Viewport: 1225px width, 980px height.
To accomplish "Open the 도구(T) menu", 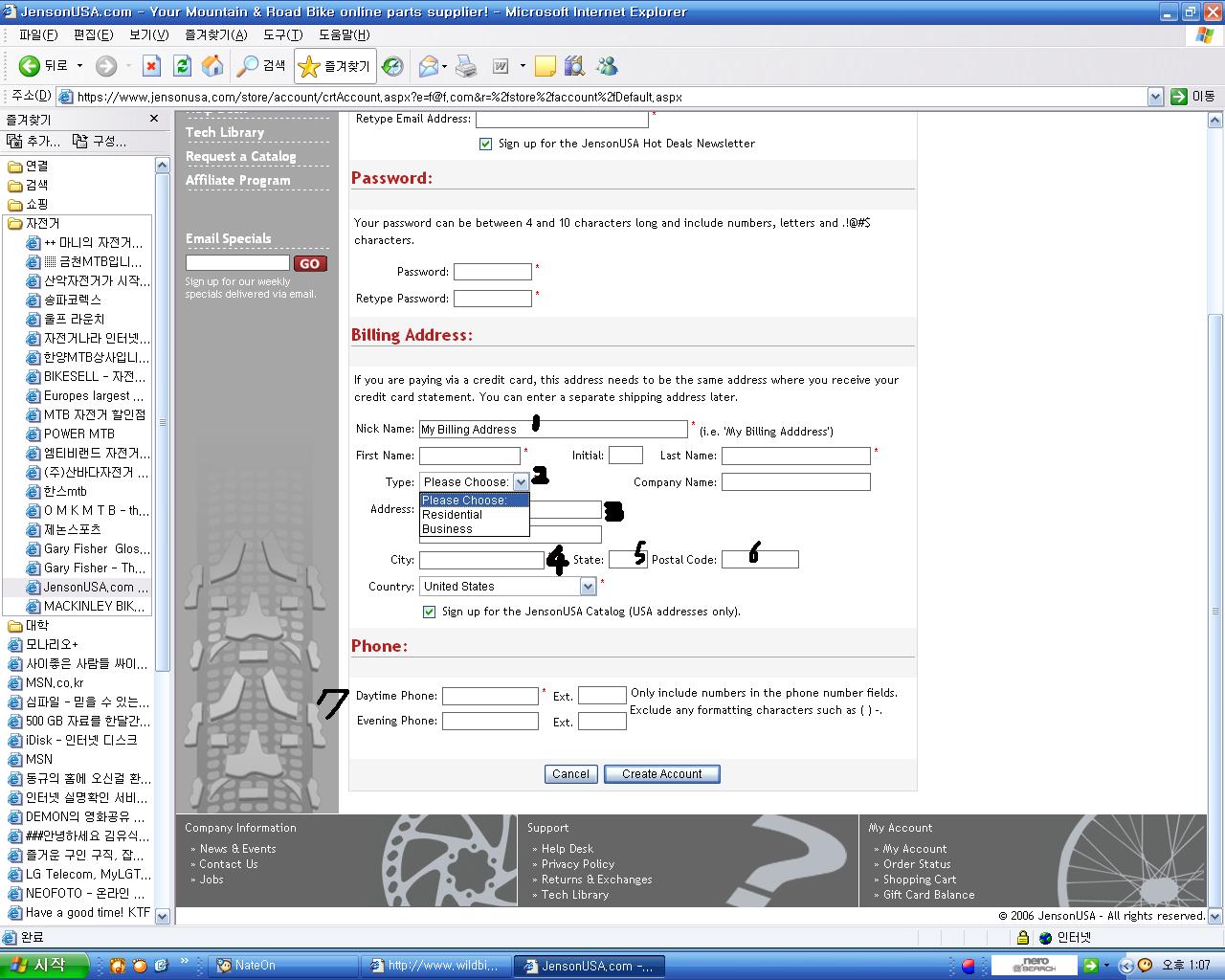I will (x=283, y=34).
